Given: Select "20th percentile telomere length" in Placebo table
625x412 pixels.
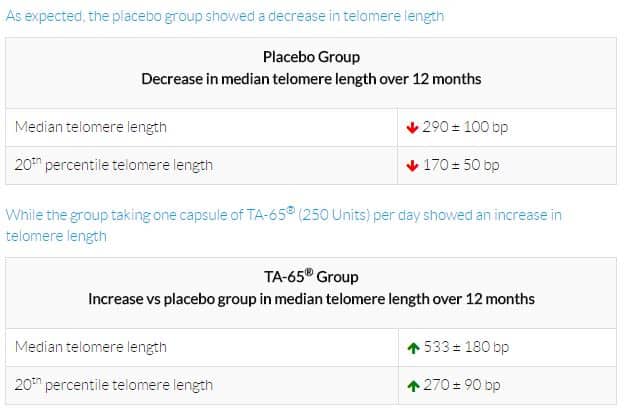Looking at the screenshot, I should click(x=114, y=165).
